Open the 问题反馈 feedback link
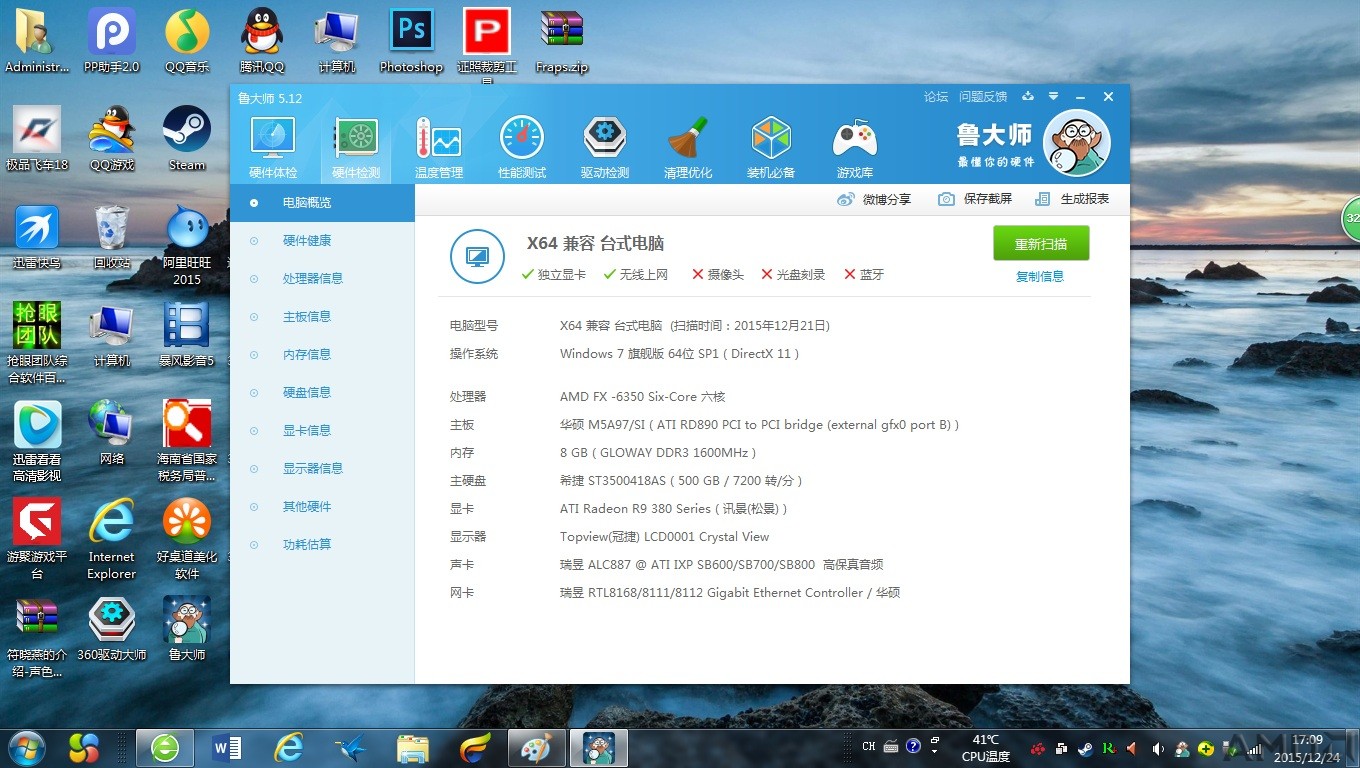 983,97
